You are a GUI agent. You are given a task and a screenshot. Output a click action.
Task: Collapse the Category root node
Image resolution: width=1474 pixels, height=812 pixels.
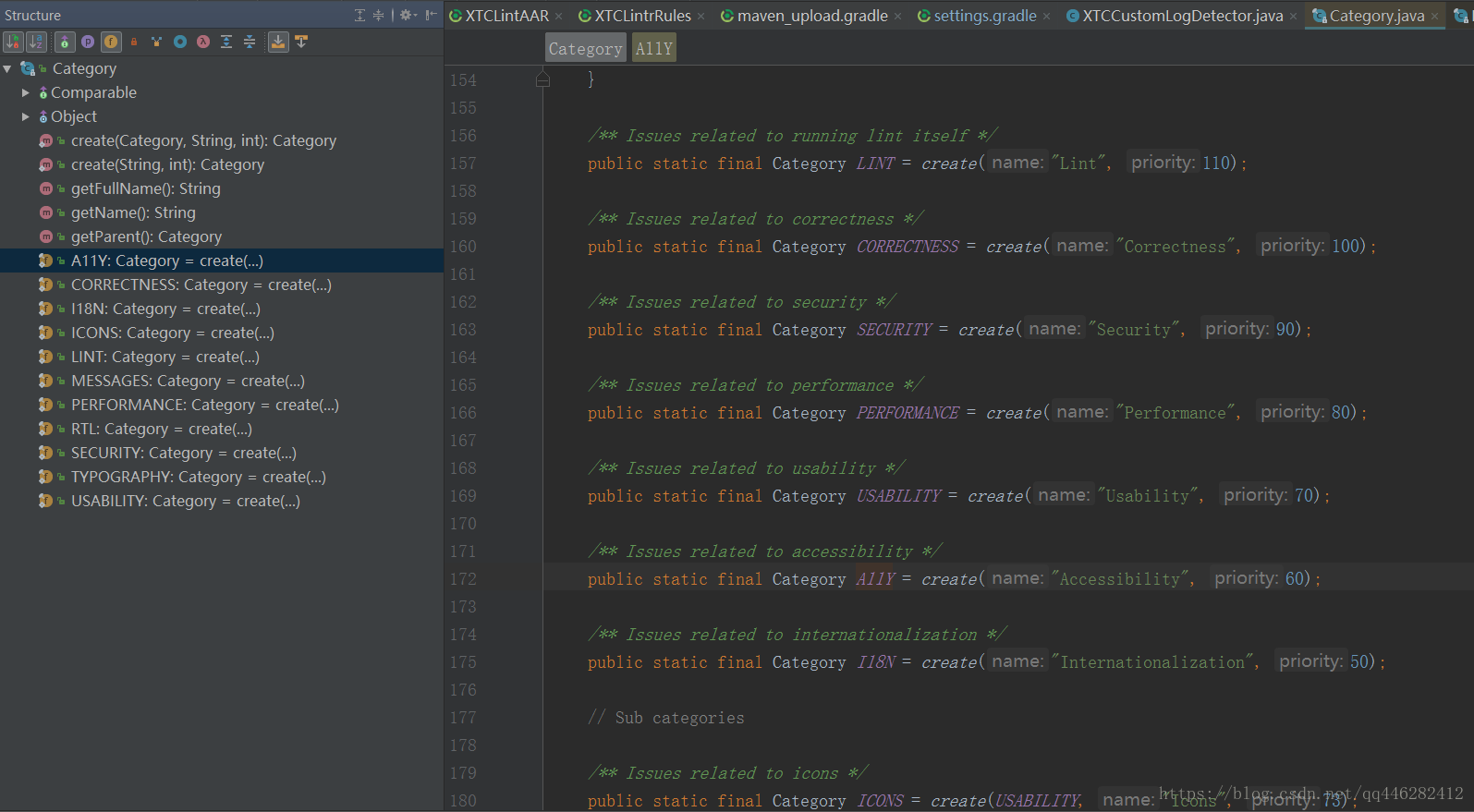tap(8, 68)
